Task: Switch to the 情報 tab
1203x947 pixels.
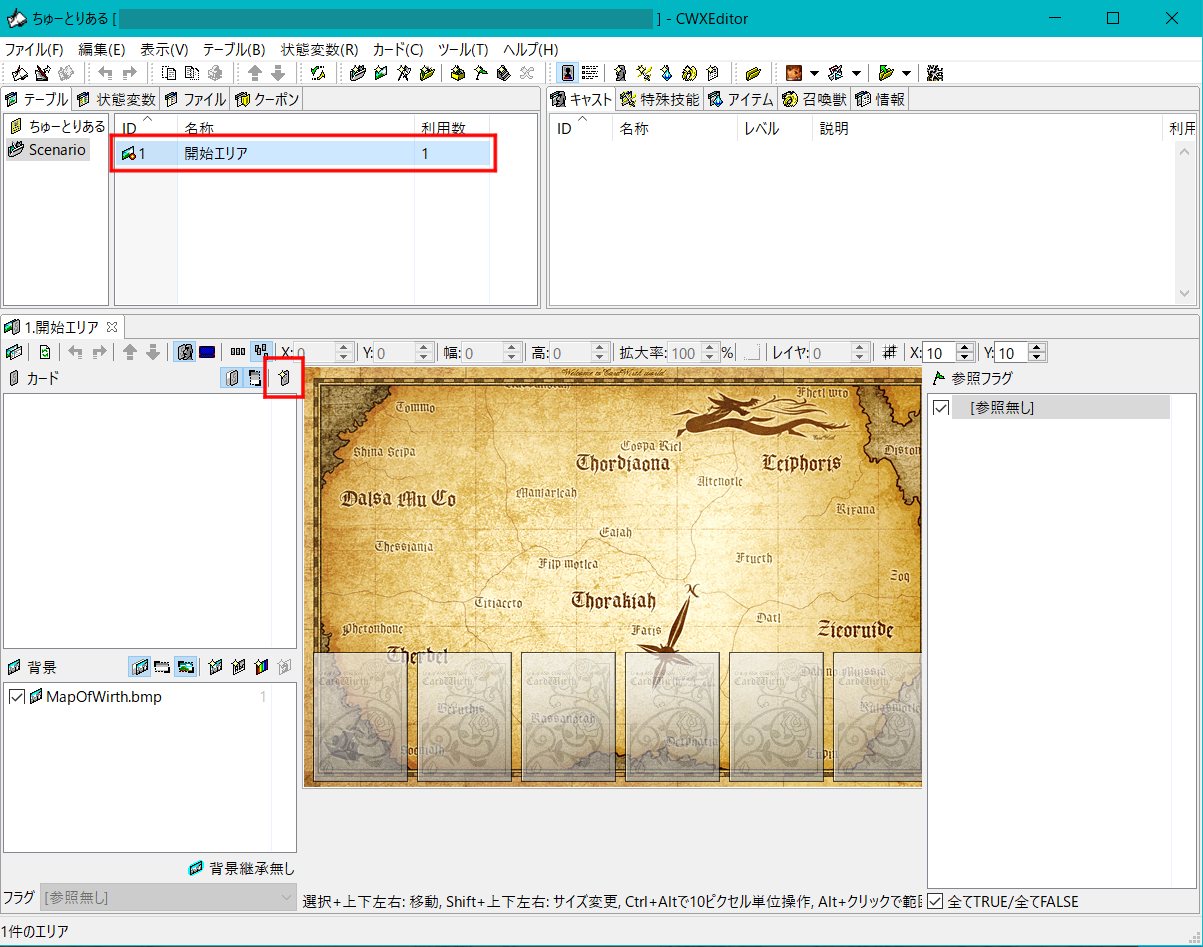Action: (880, 99)
